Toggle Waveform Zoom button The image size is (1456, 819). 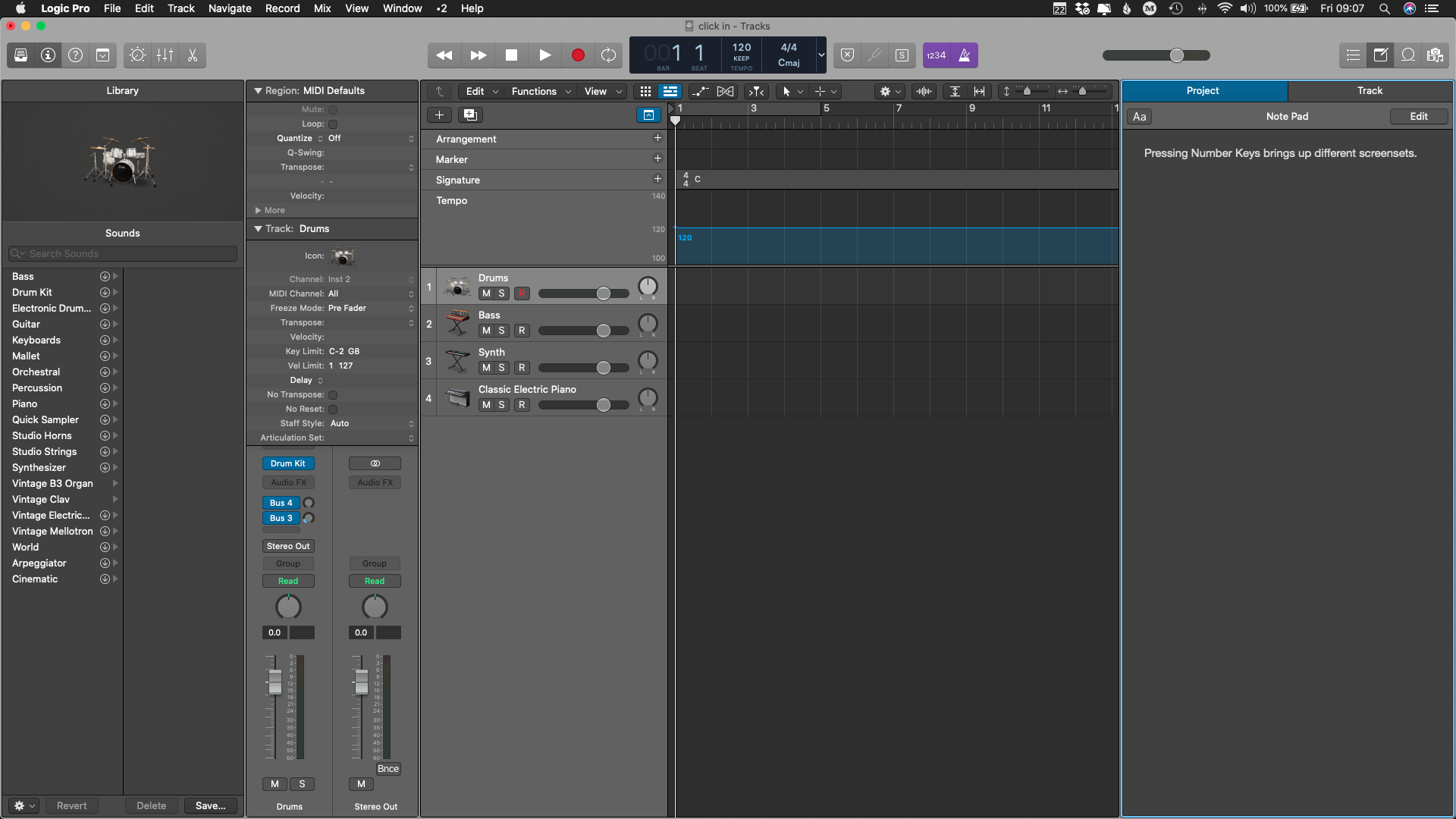924,92
